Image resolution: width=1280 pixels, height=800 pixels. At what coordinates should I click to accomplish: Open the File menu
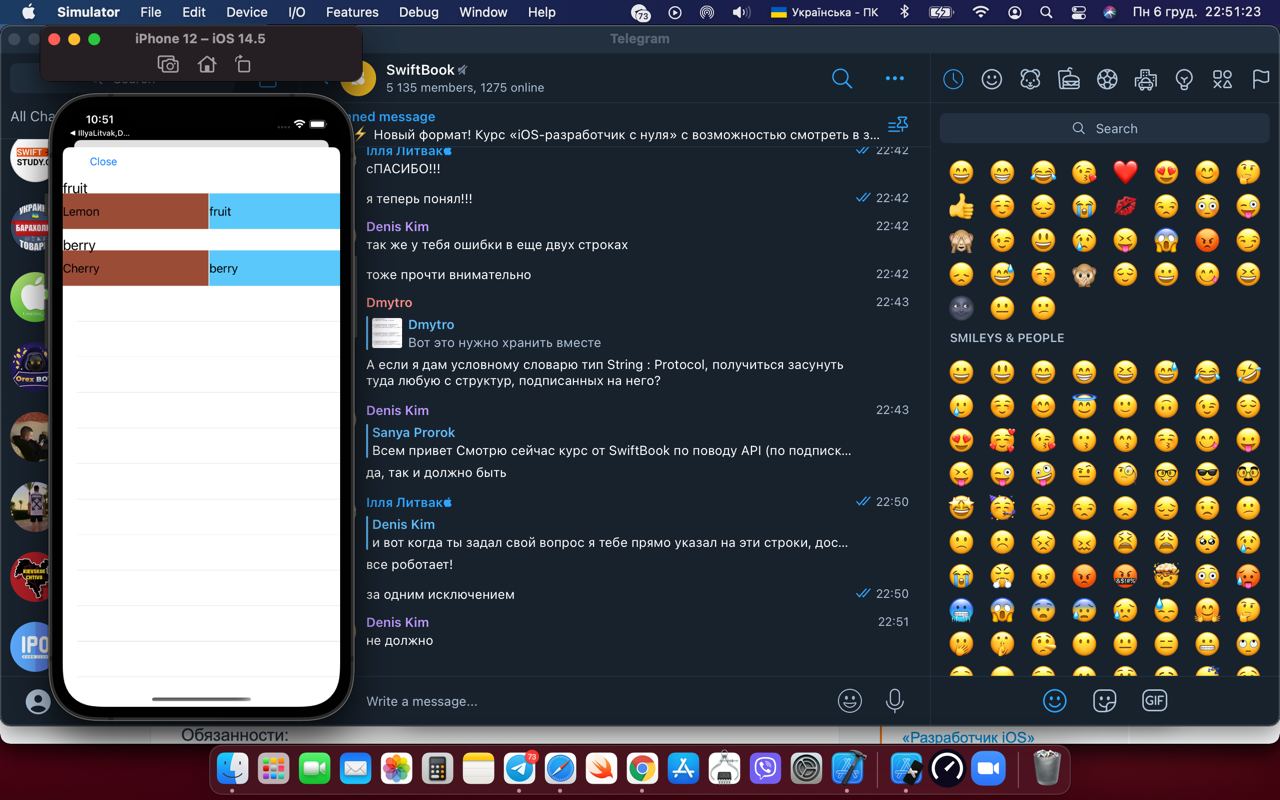[x=151, y=12]
